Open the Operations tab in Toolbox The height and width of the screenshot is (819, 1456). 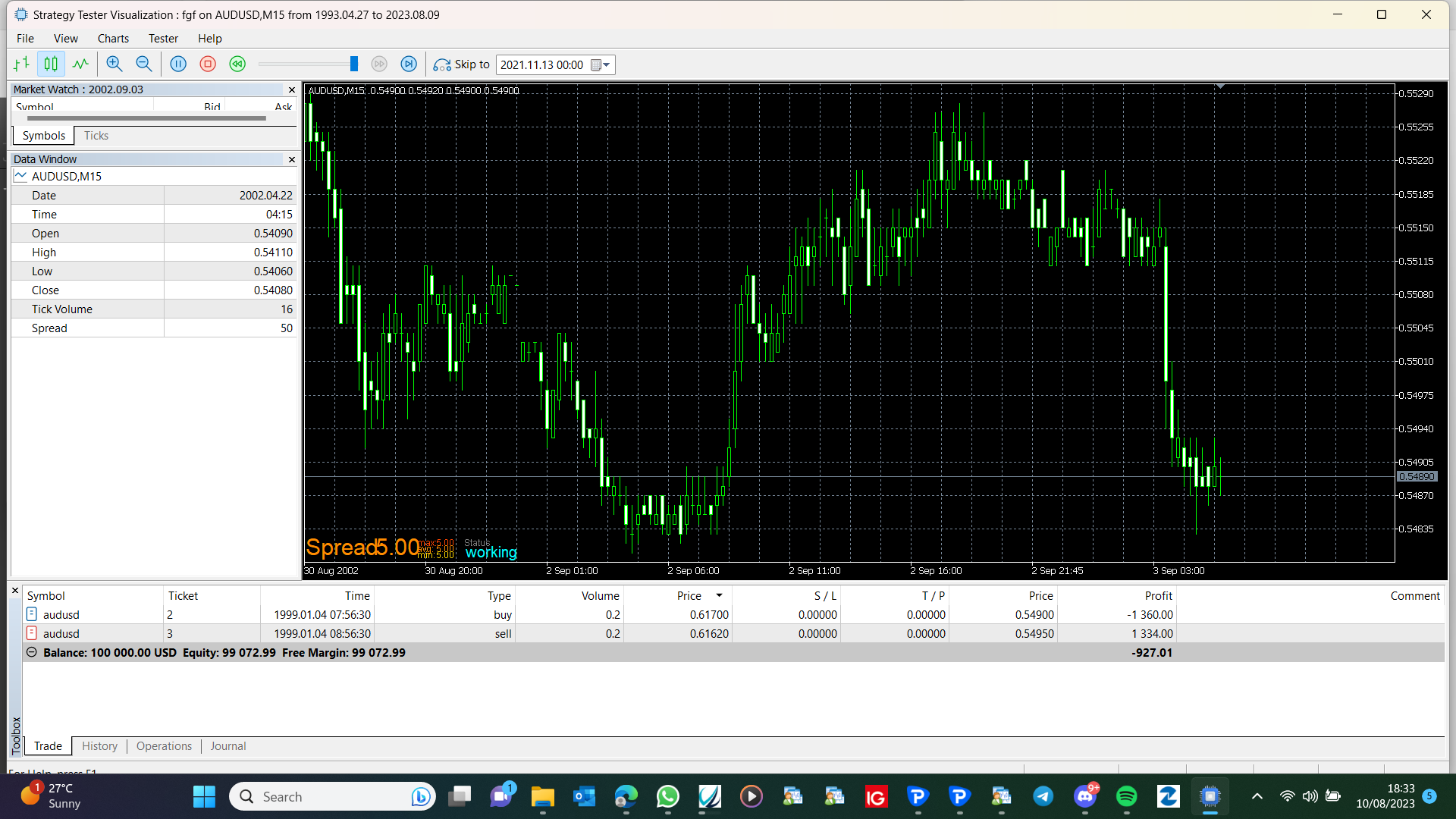click(x=165, y=746)
